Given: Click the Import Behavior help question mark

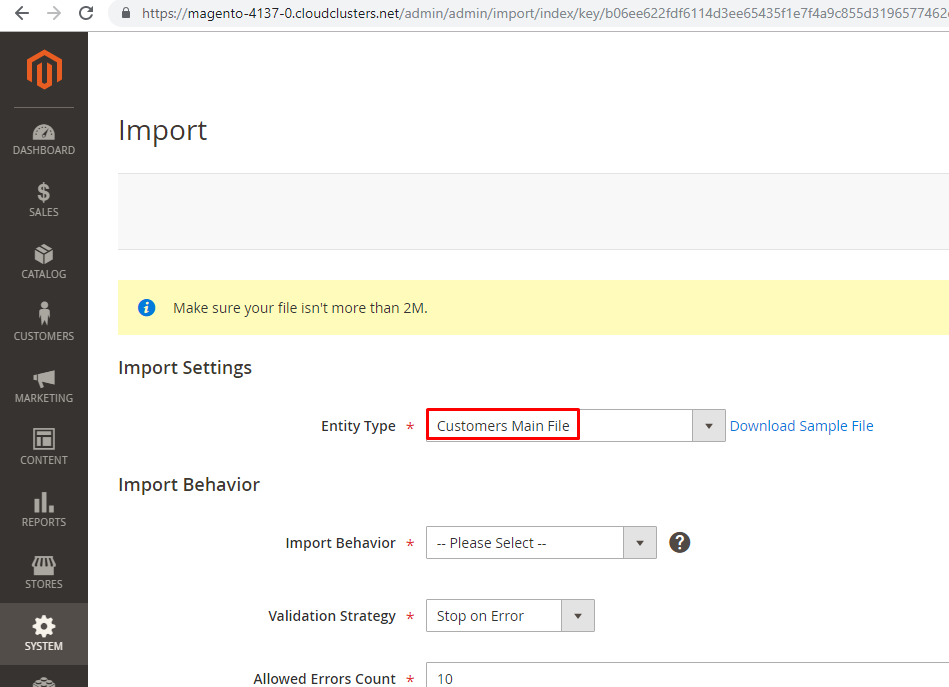Looking at the screenshot, I should [x=680, y=543].
